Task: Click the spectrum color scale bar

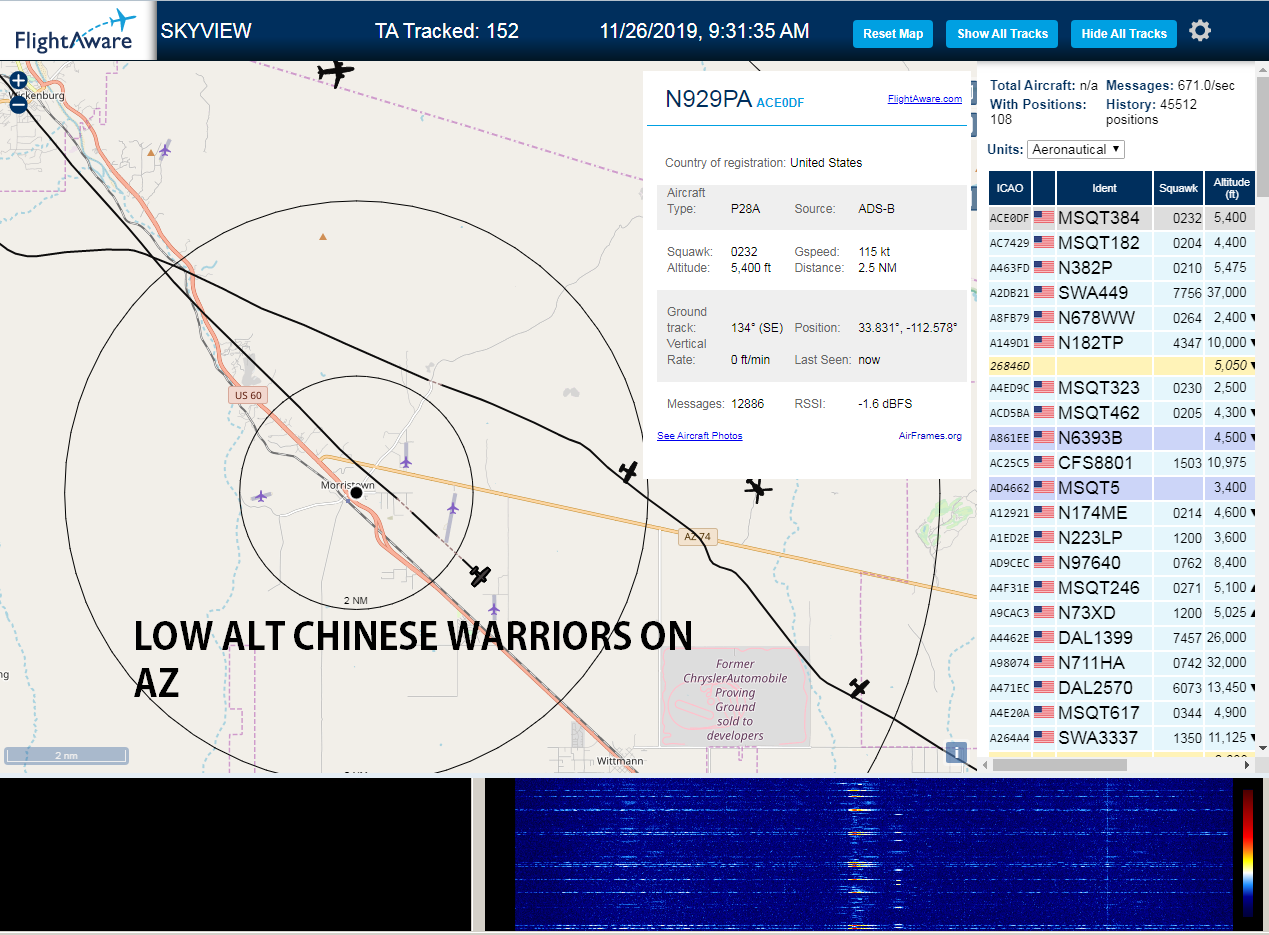Action: 1247,853
